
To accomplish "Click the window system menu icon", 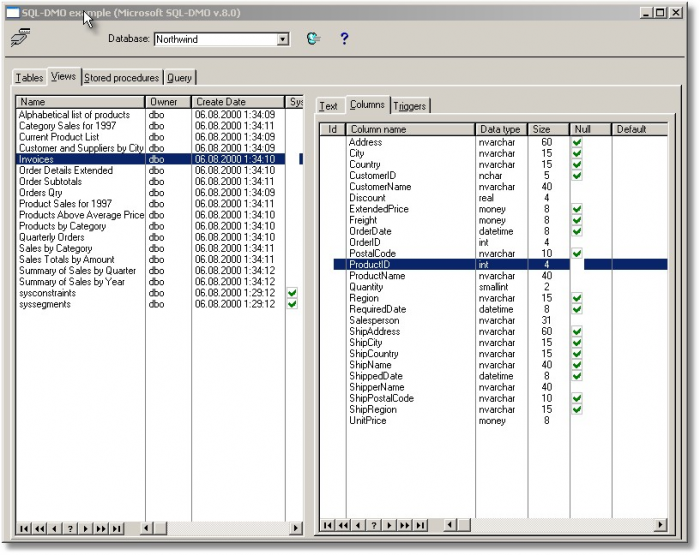I will pyautogui.click(x=13, y=13).
